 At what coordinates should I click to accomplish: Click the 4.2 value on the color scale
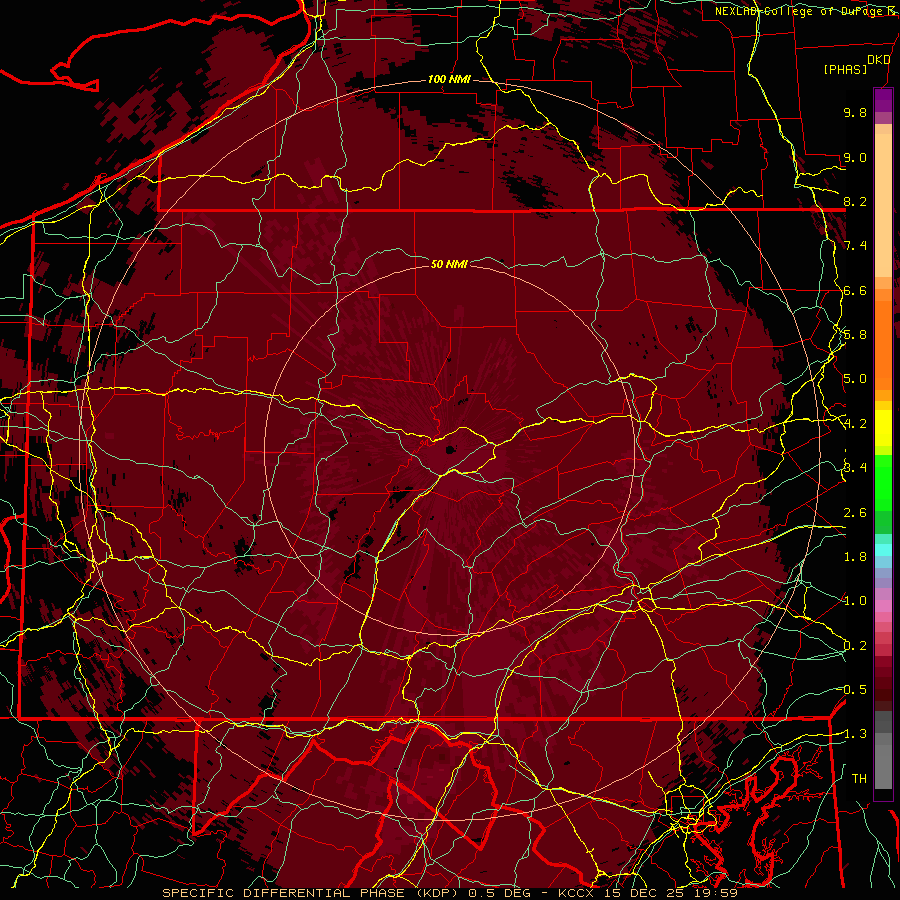pyautogui.click(x=855, y=424)
